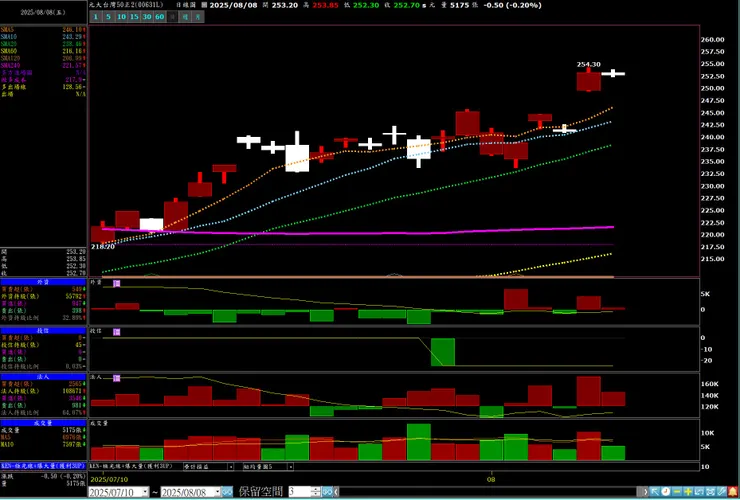The image size is (740, 500).
Task: Click the green 投信 sell bar
Action: pyautogui.click(x=443, y=352)
